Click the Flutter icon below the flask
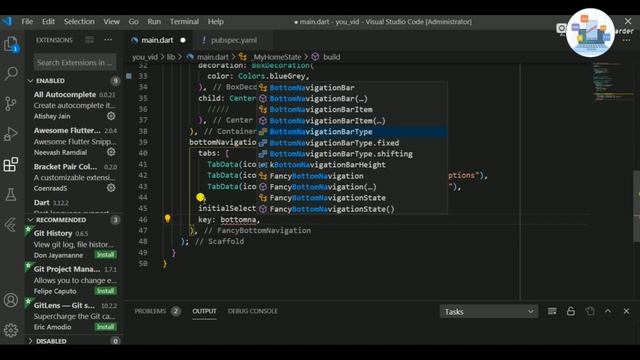The height and width of the screenshot is (360, 640). (x=11, y=224)
